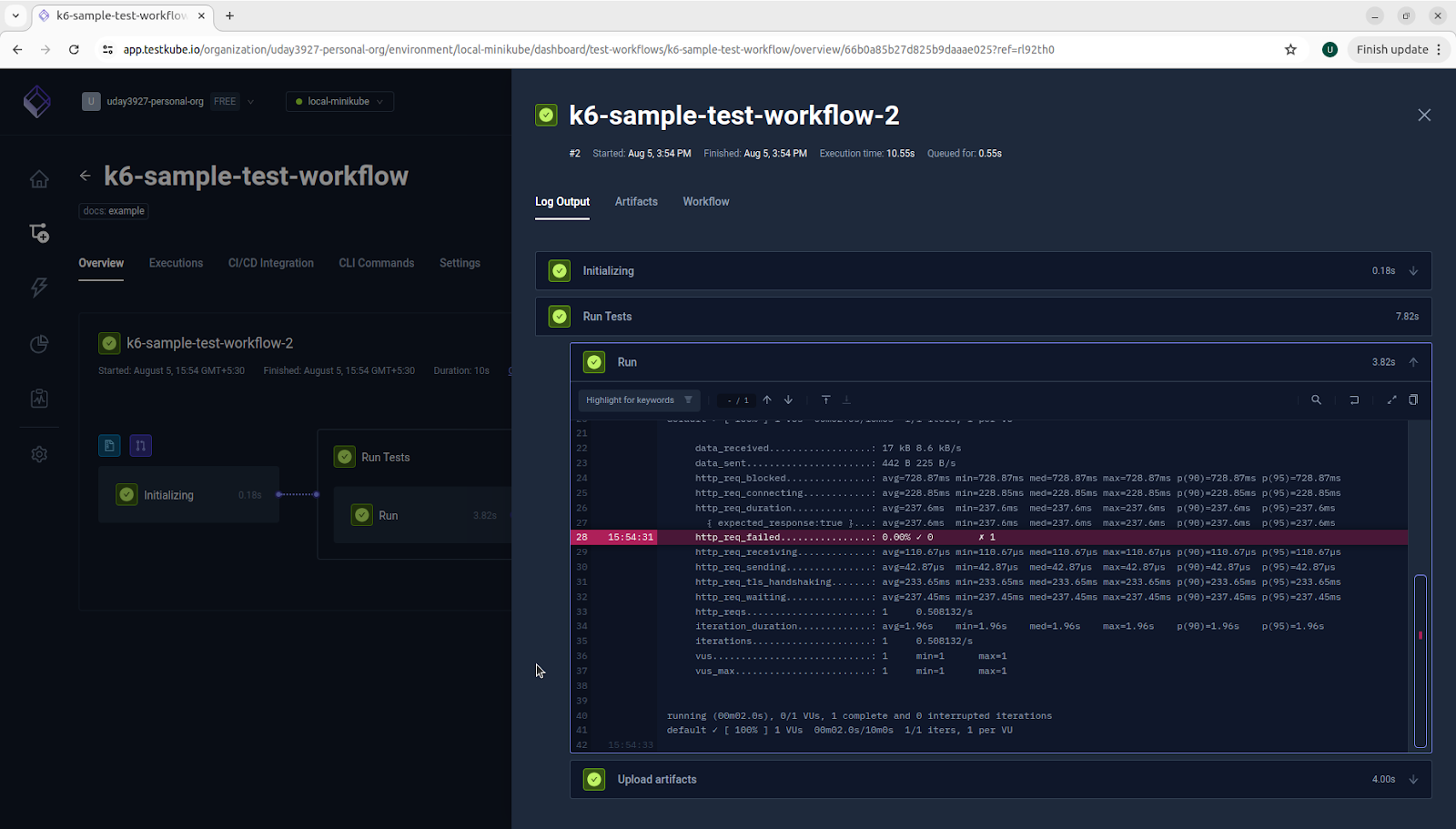
Task: Click the Testkube logo in the sidebar
Action: tap(37, 102)
